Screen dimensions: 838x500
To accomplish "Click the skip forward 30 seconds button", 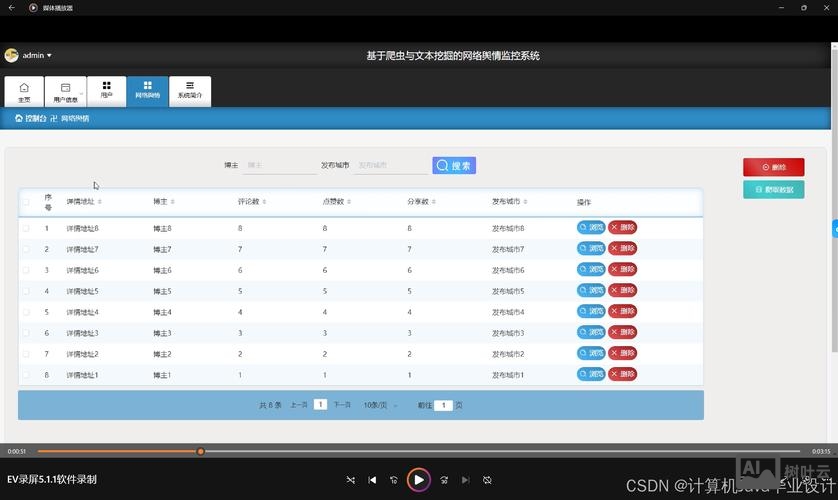I will [444, 480].
